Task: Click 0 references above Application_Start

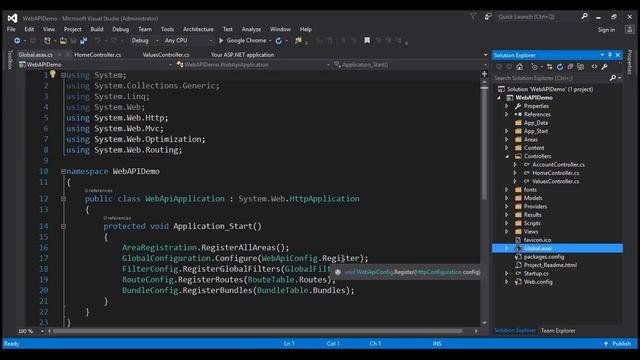Action: tap(117, 218)
